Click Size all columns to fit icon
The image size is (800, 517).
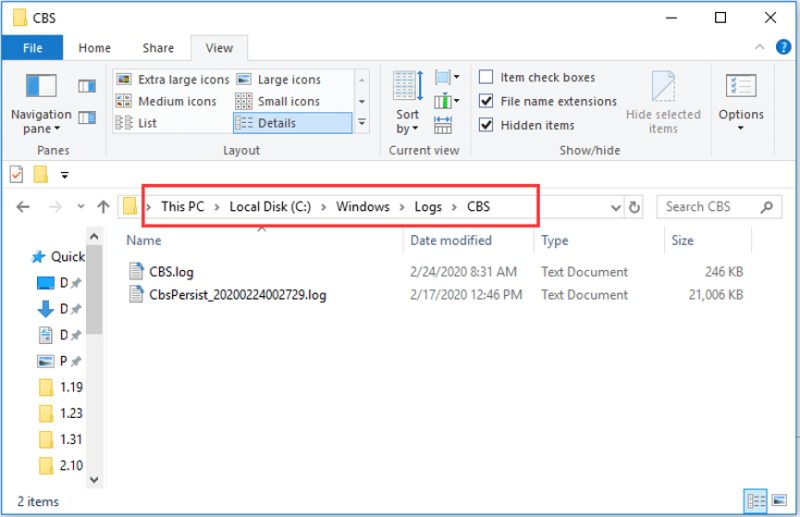442,125
